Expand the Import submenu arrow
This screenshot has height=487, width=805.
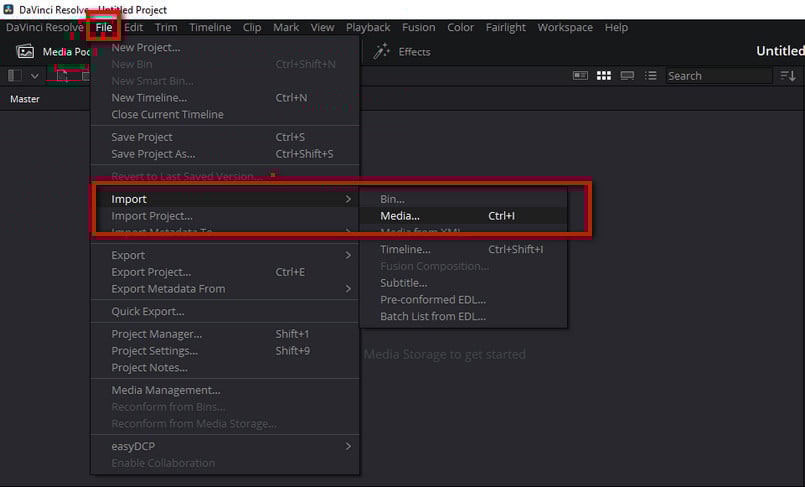[348, 199]
